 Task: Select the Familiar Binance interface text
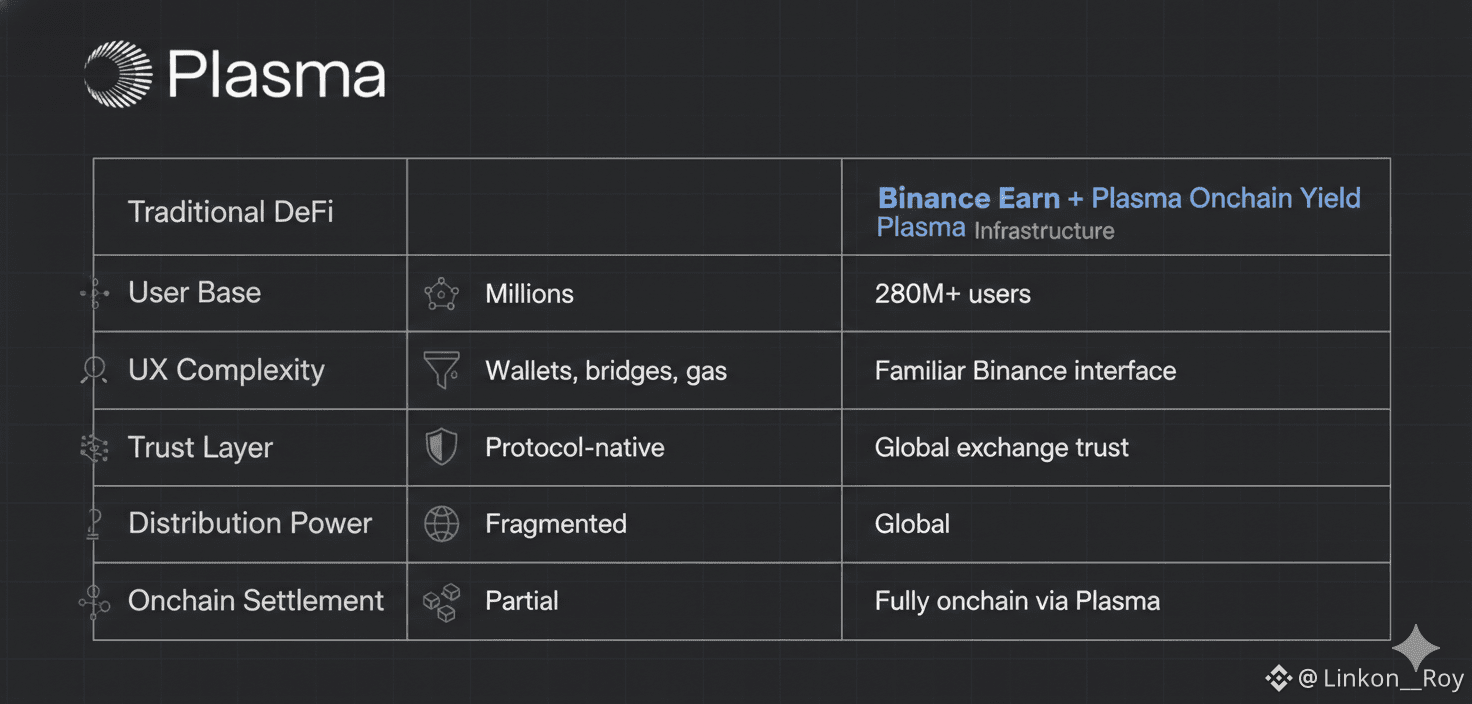pos(1025,371)
